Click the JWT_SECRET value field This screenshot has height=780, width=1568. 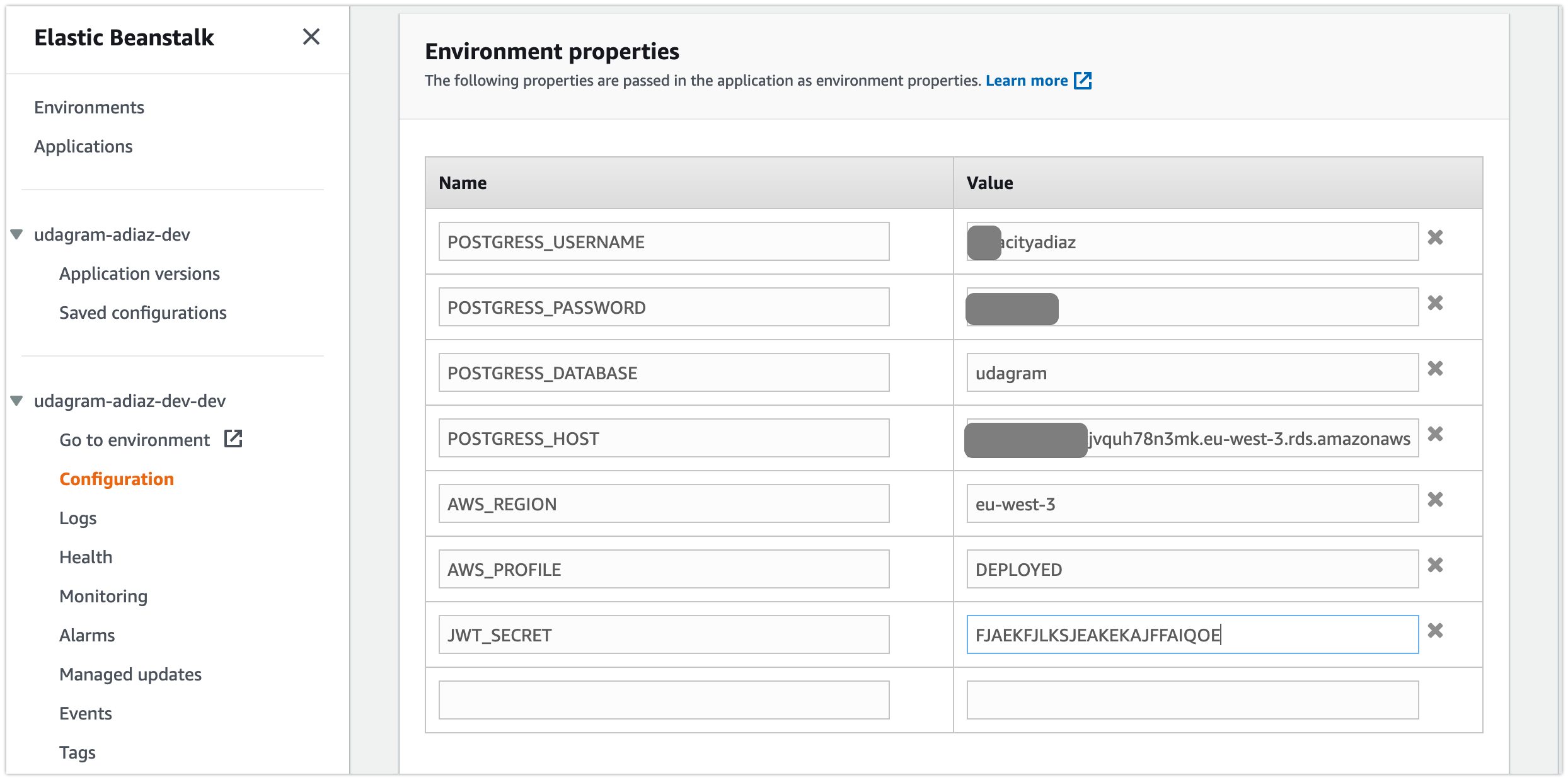(x=1192, y=634)
